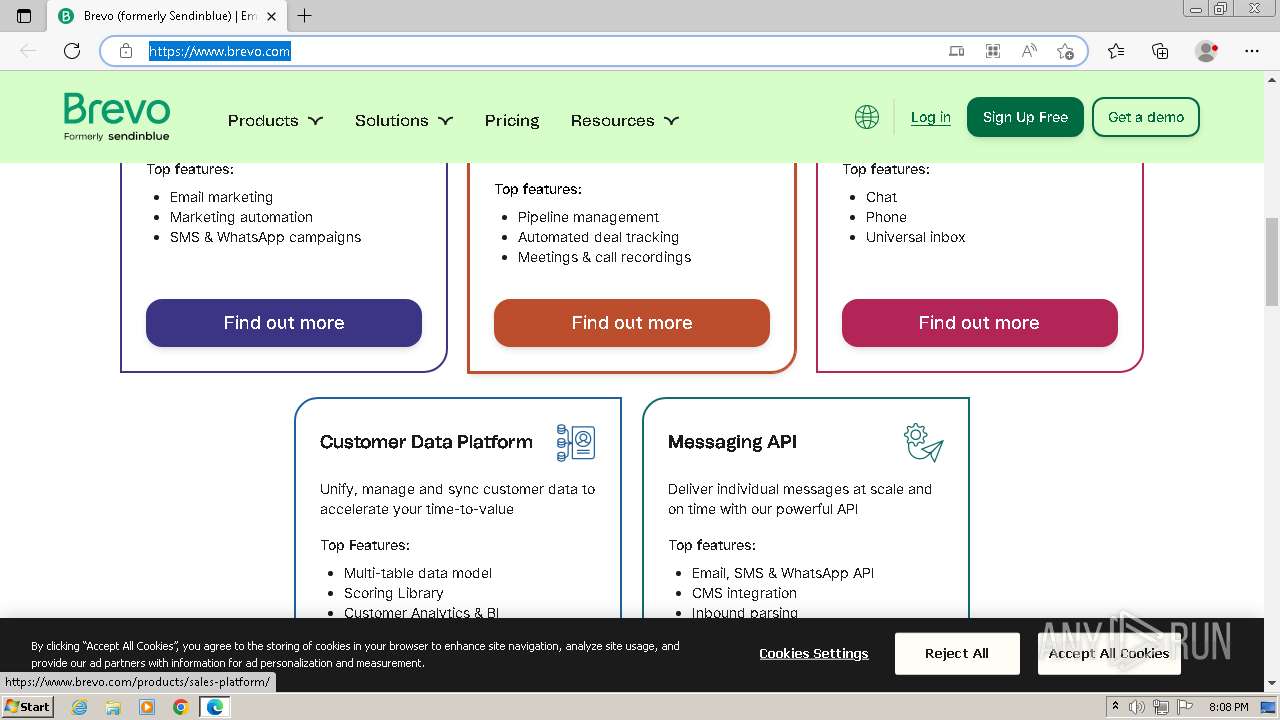Open browser Settings and more menu
The width and height of the screenshot is (1280, 720).
point(1252,51)
